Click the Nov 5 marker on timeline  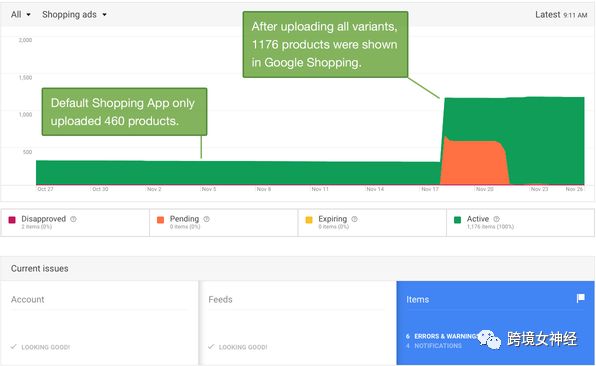209,189
